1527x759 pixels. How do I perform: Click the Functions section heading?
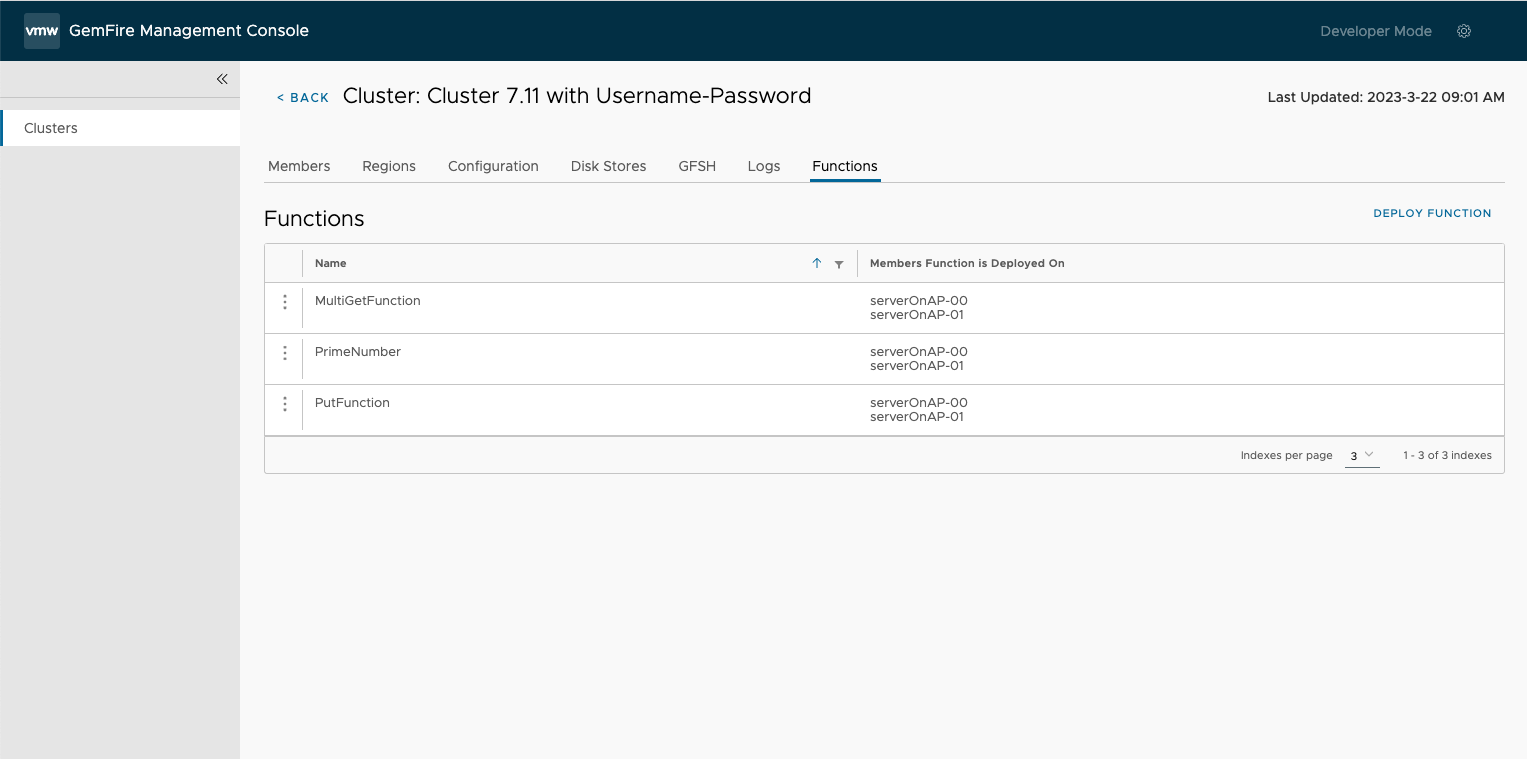314,218
